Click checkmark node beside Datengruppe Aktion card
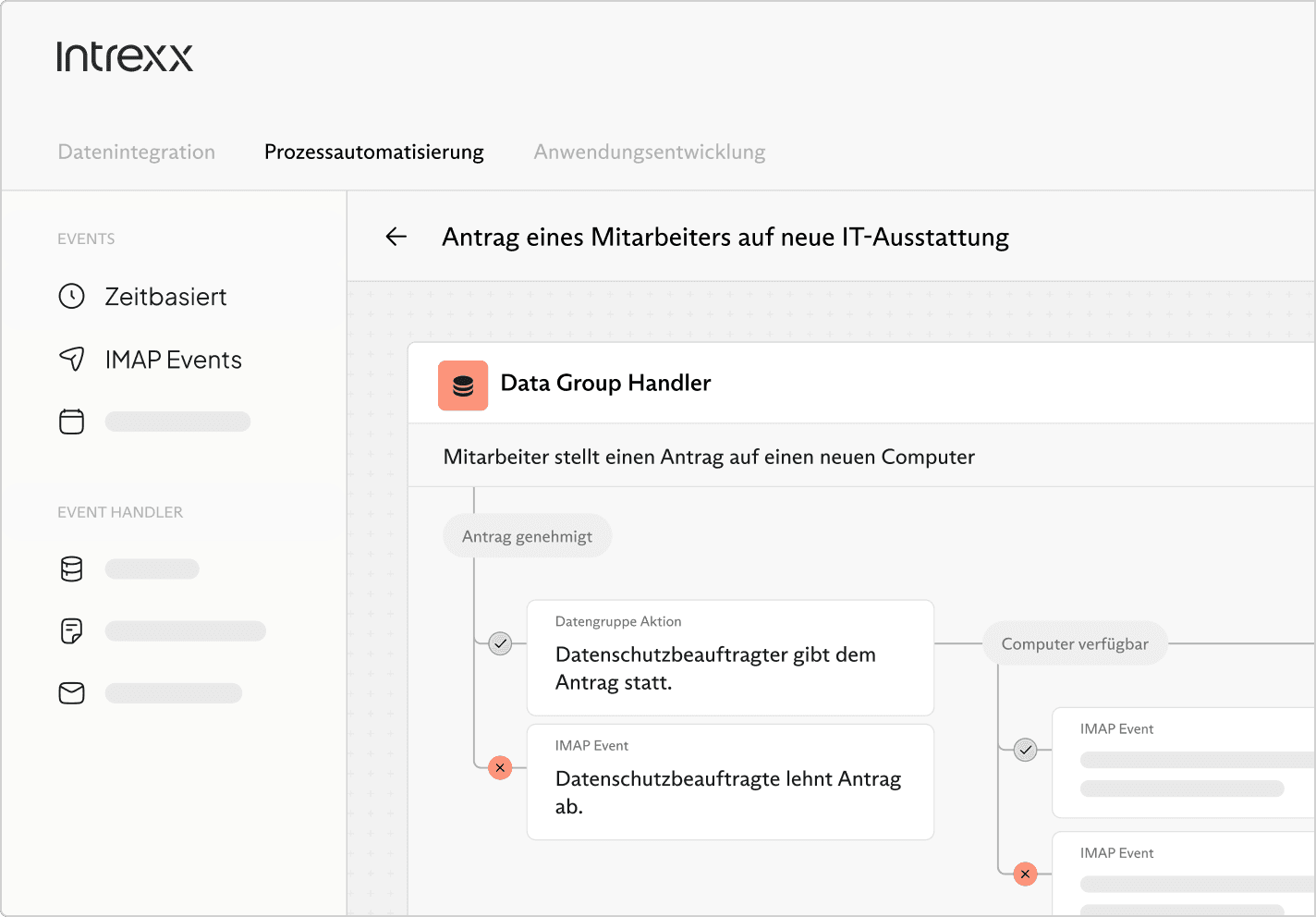 point(500,643)
